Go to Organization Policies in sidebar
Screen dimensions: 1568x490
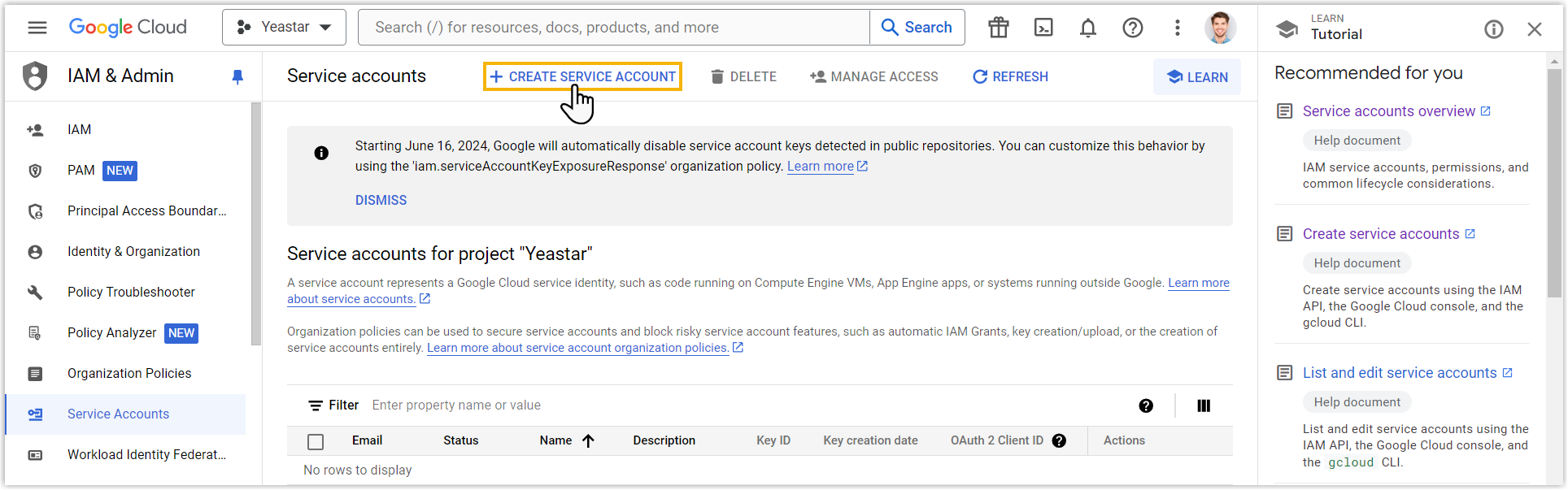[x=129, y=373]
